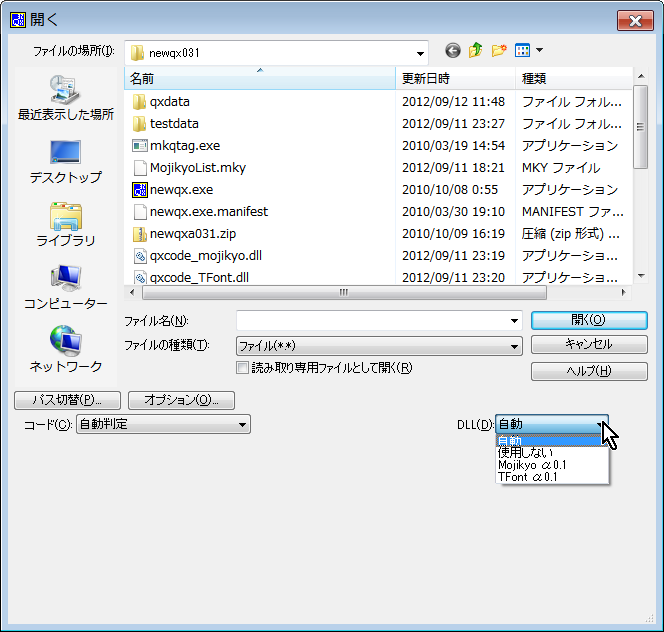Select ライブラリ in places bar
Viewport: 664px width, 632px height.
click(66, 225)
